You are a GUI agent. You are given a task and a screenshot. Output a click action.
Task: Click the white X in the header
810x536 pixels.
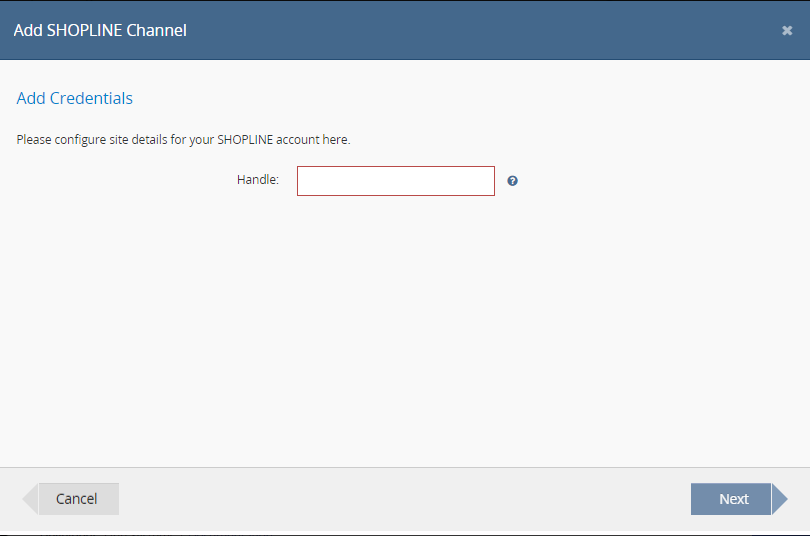[787, 30]
